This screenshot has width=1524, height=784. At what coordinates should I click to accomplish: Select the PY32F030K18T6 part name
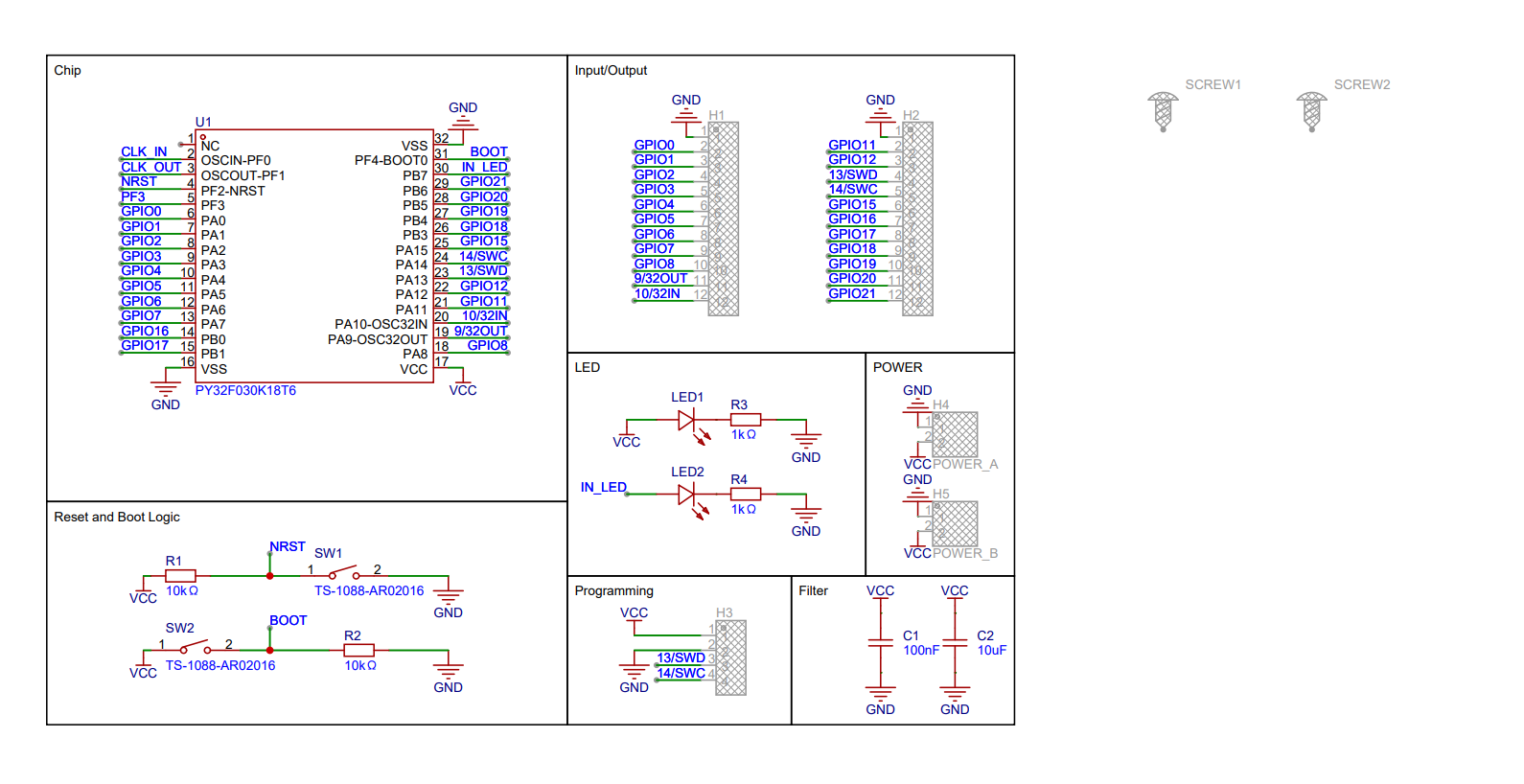245,390
